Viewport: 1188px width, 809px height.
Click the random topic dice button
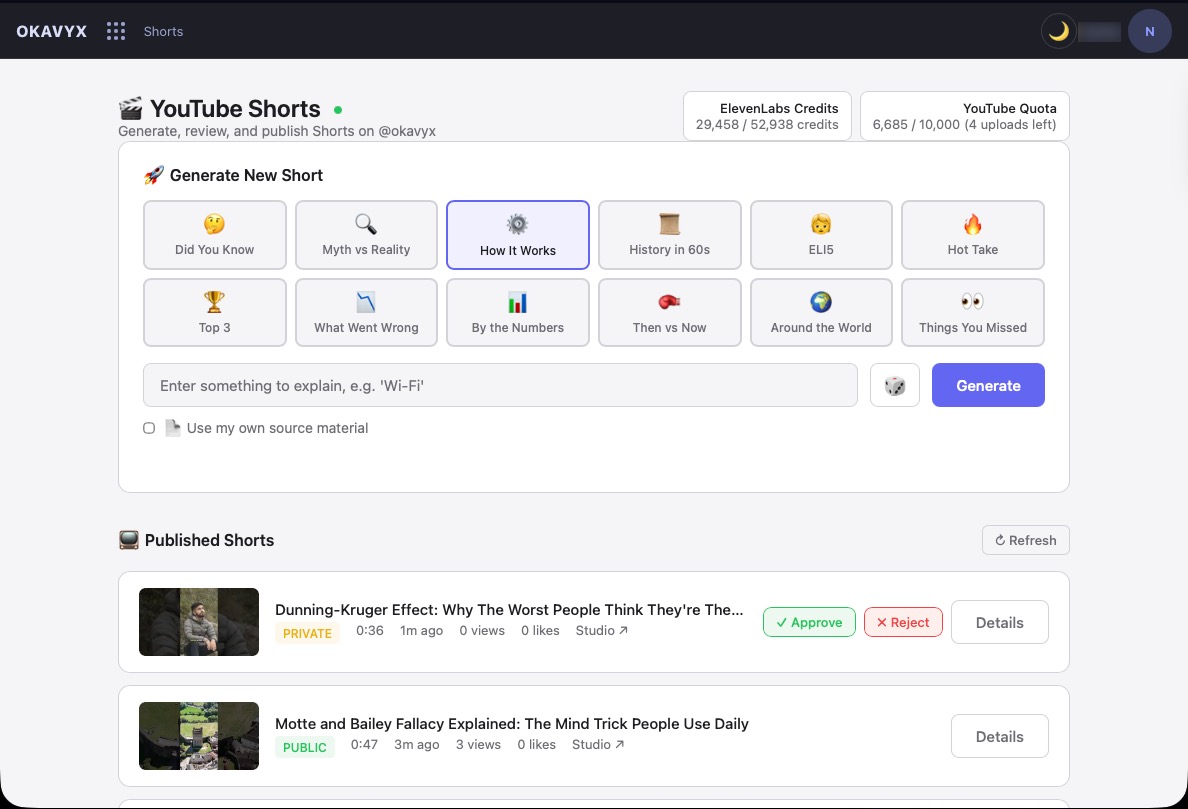(x=895, y=385)
